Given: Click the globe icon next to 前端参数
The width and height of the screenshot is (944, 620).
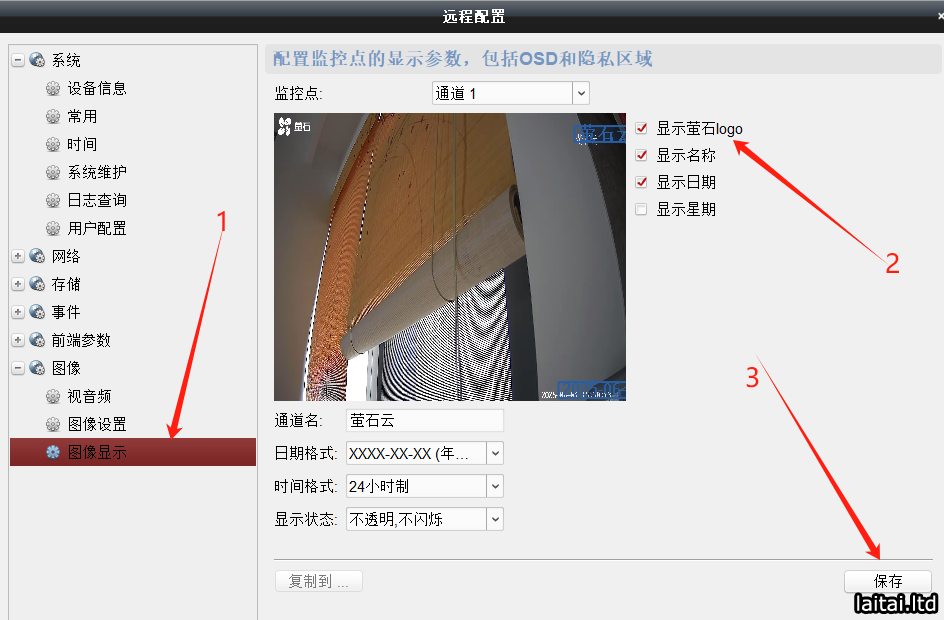Looking at the screenshot, I should coord(37,340).
